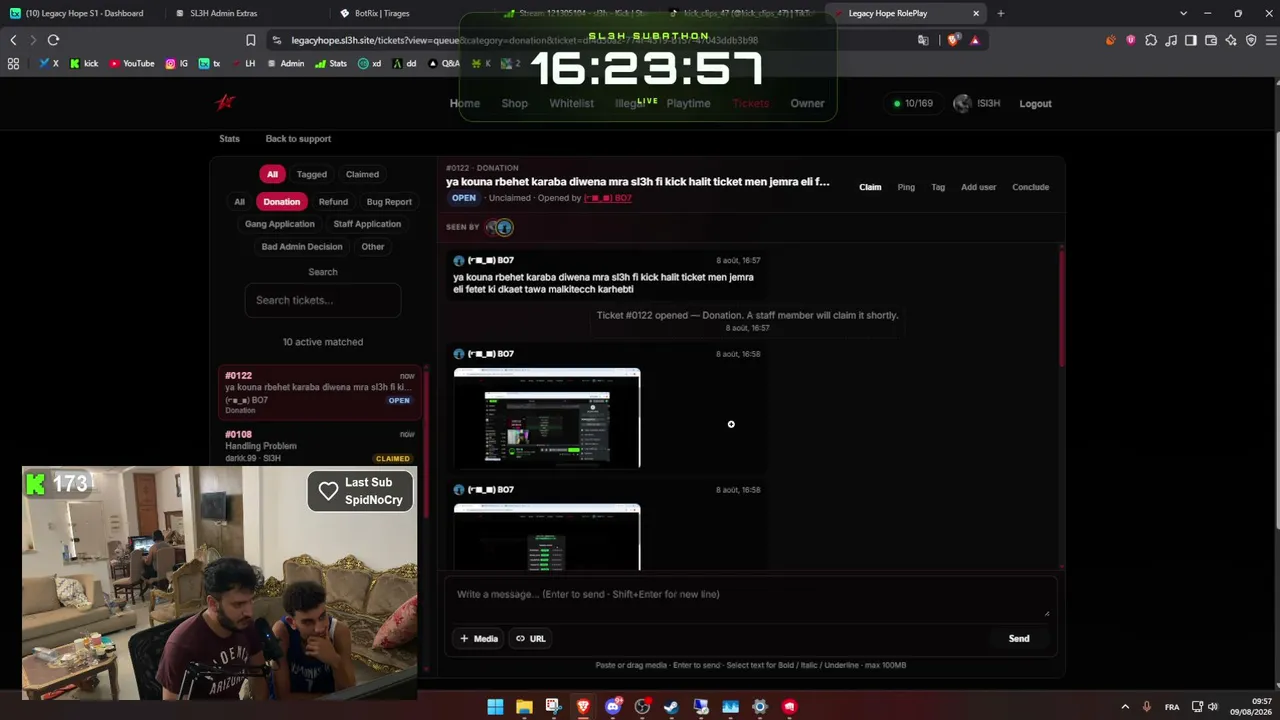Filter tickets by Bad Admin Decision
Image resolution: width=1280 pixels, height=720 pixels.
[x=302, y=246]
